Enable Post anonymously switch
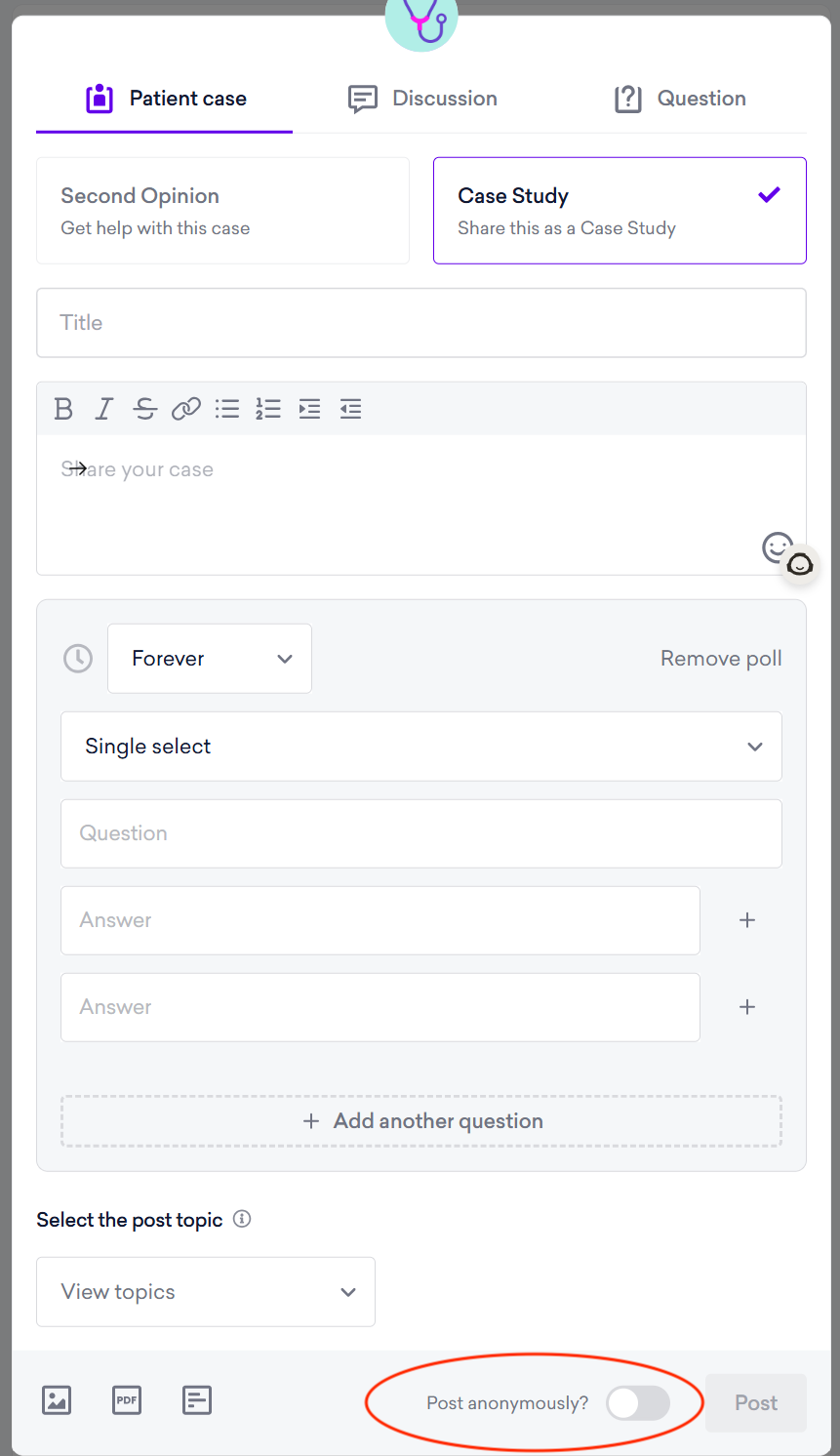The height and width of the screenshot is (1456, 840). point(638,1403)
